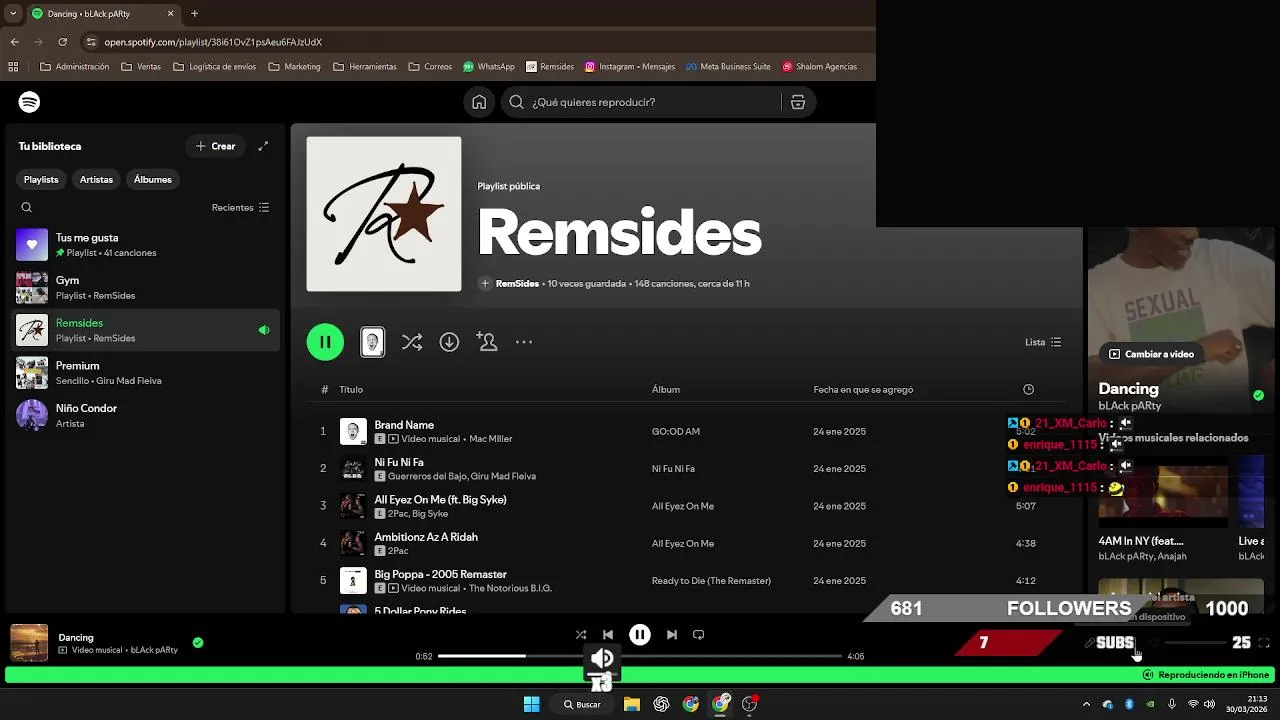
Task: Open the browse icon in search bar
Action: (x=798, y=102)
